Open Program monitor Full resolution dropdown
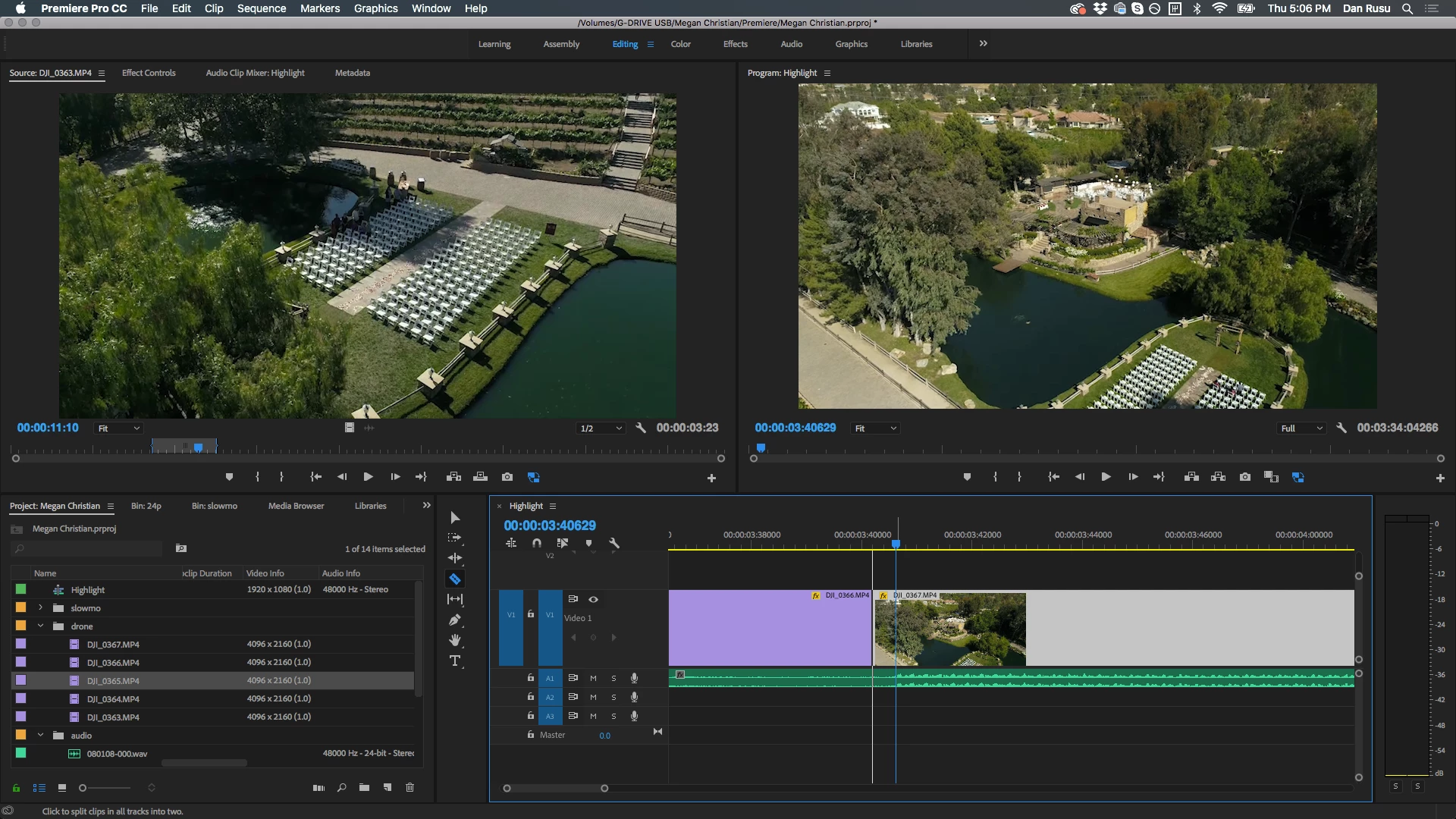Screen dimensions: 1456x819 click(1301, 428)
